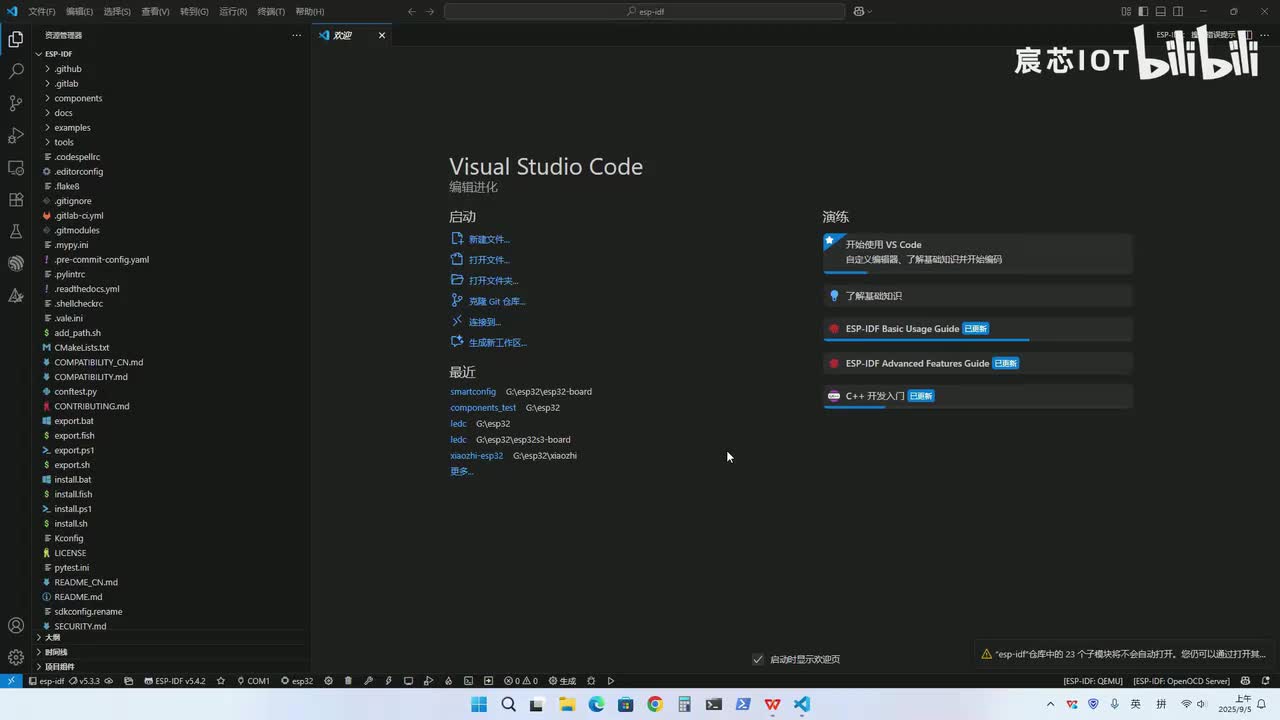Screen dimensions: 1280x720
Task: Toggle the primary side bar layout icon
Action: 1143,11
